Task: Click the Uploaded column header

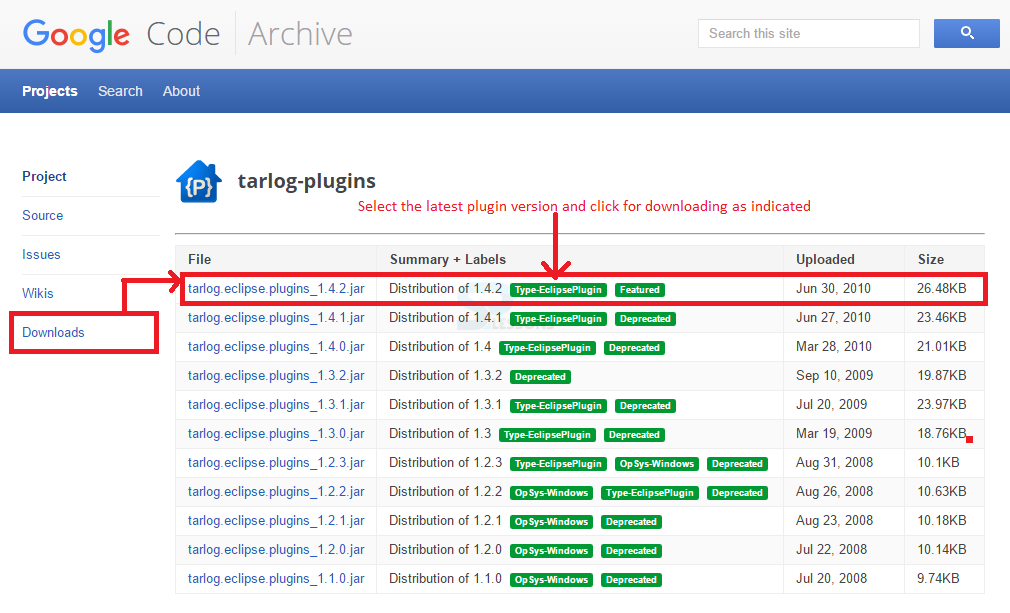Action: tap(825, 259)
